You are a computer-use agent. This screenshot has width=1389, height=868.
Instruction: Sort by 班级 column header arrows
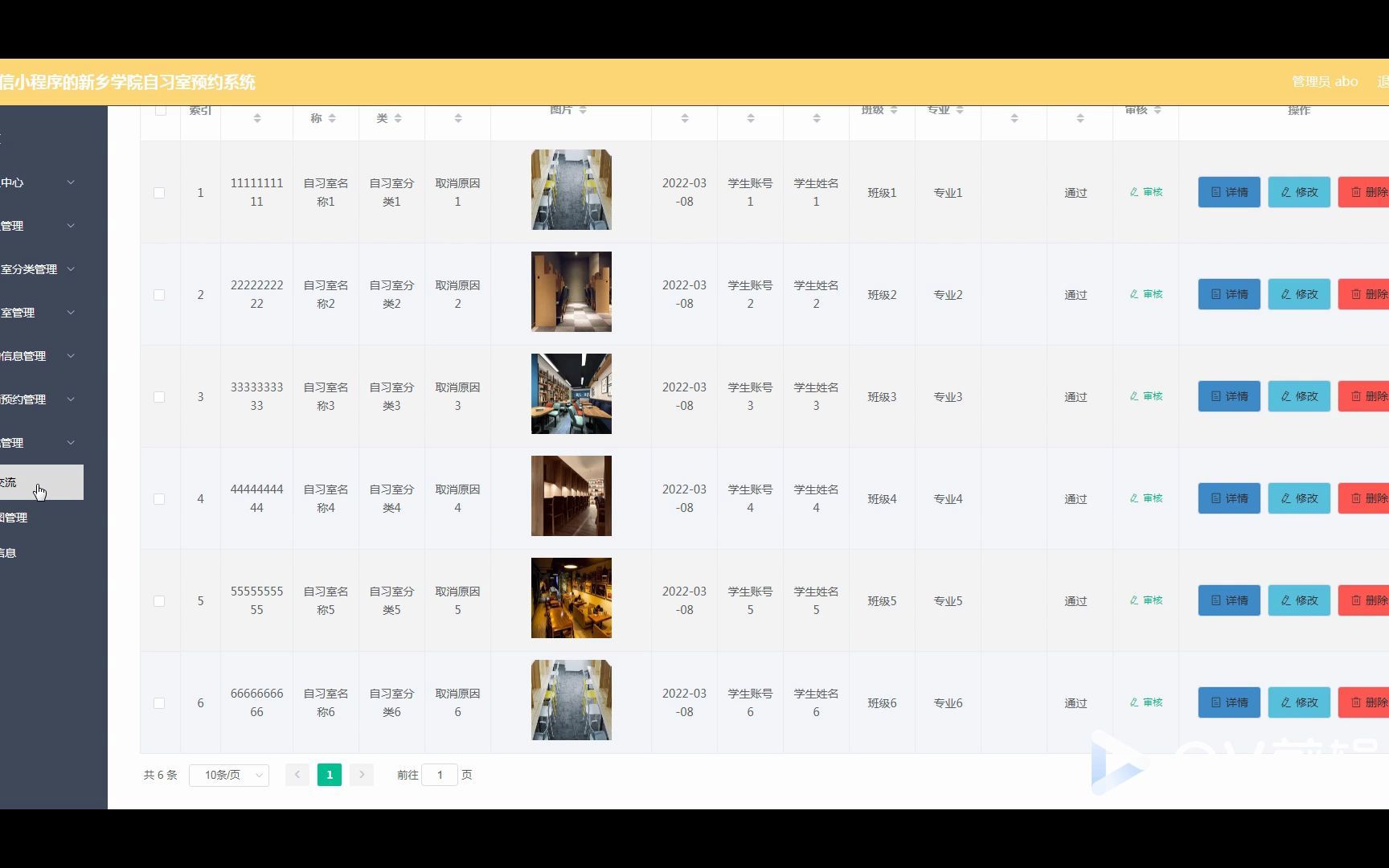894,110
